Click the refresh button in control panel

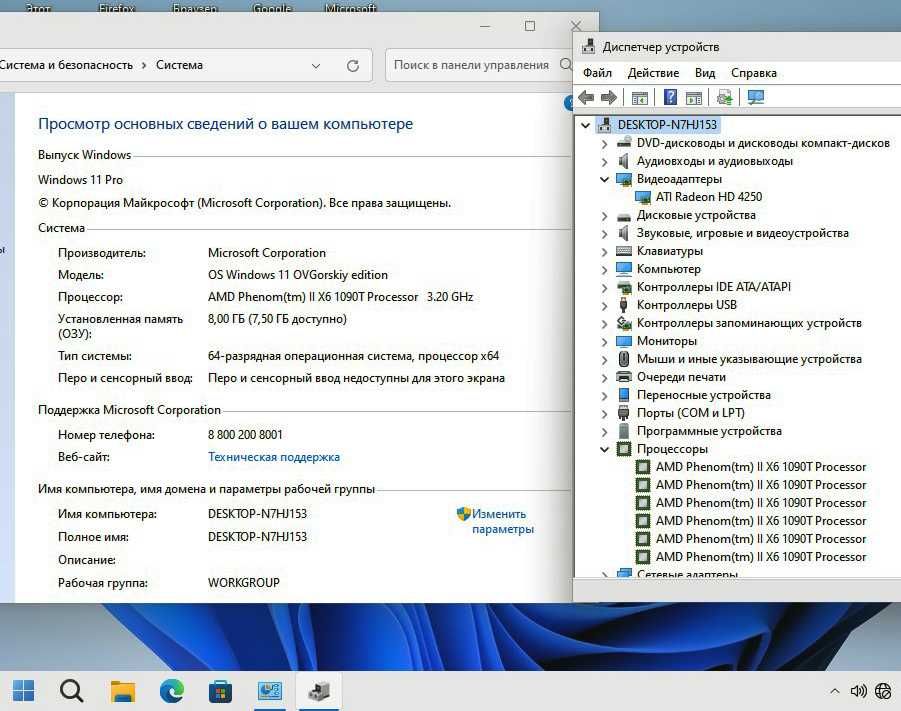point(353,66)
